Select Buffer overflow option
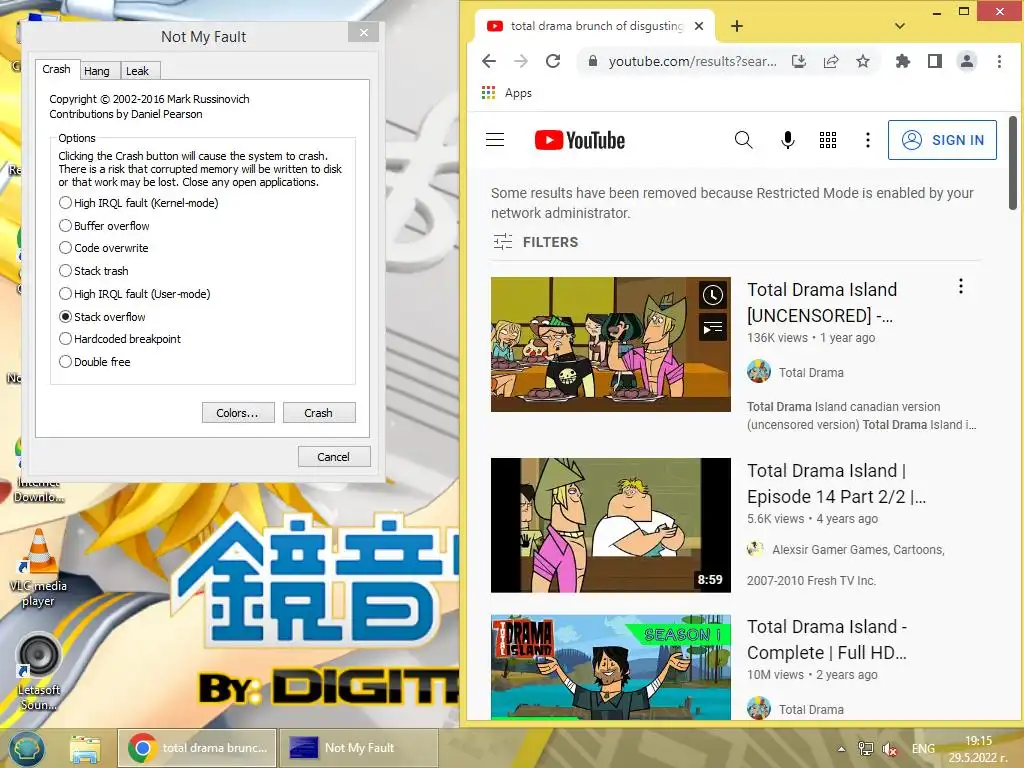This screenshot has width=1024, height=768. pyautogui.click(x=104, y=226)
